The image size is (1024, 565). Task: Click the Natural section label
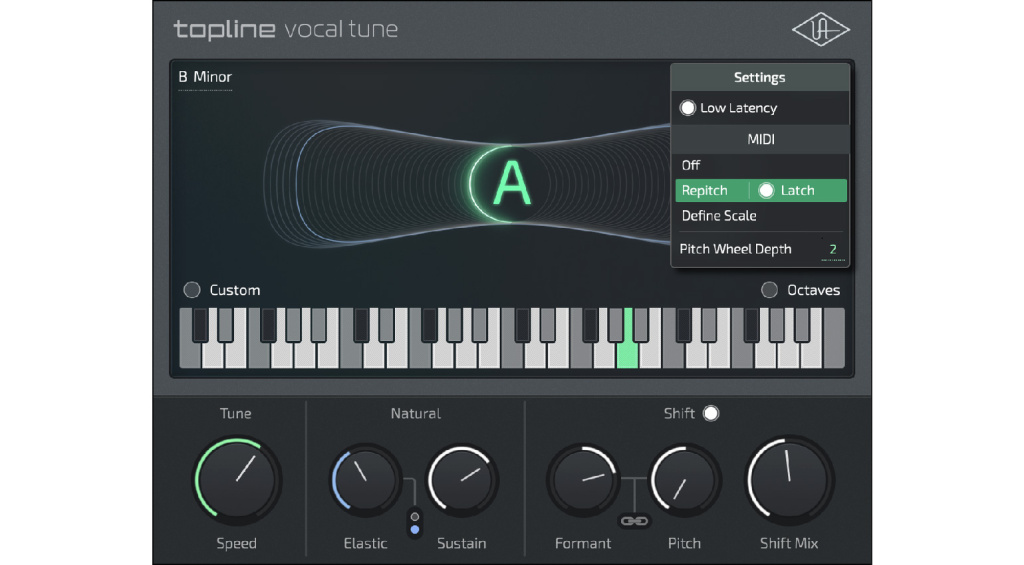click(416, 413)
